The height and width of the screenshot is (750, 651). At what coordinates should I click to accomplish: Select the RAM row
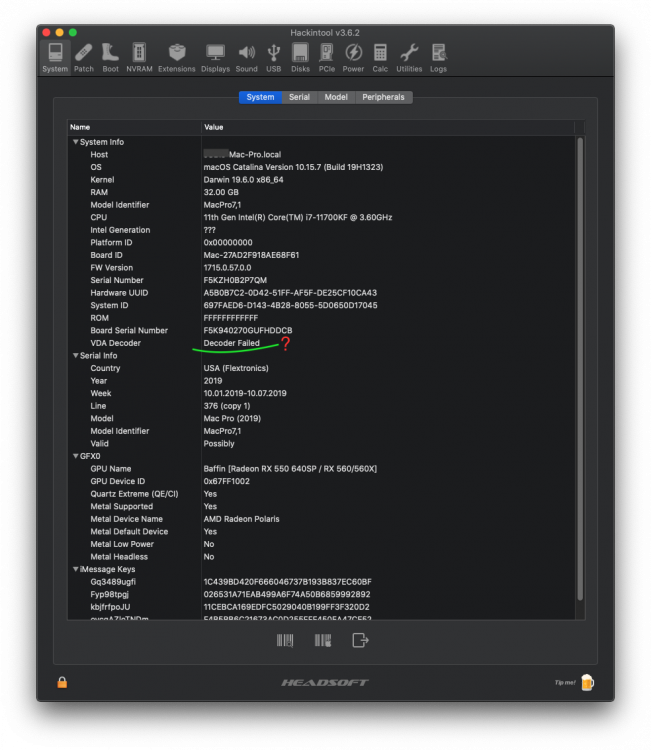pyautogui.click(x=321, y=192)
